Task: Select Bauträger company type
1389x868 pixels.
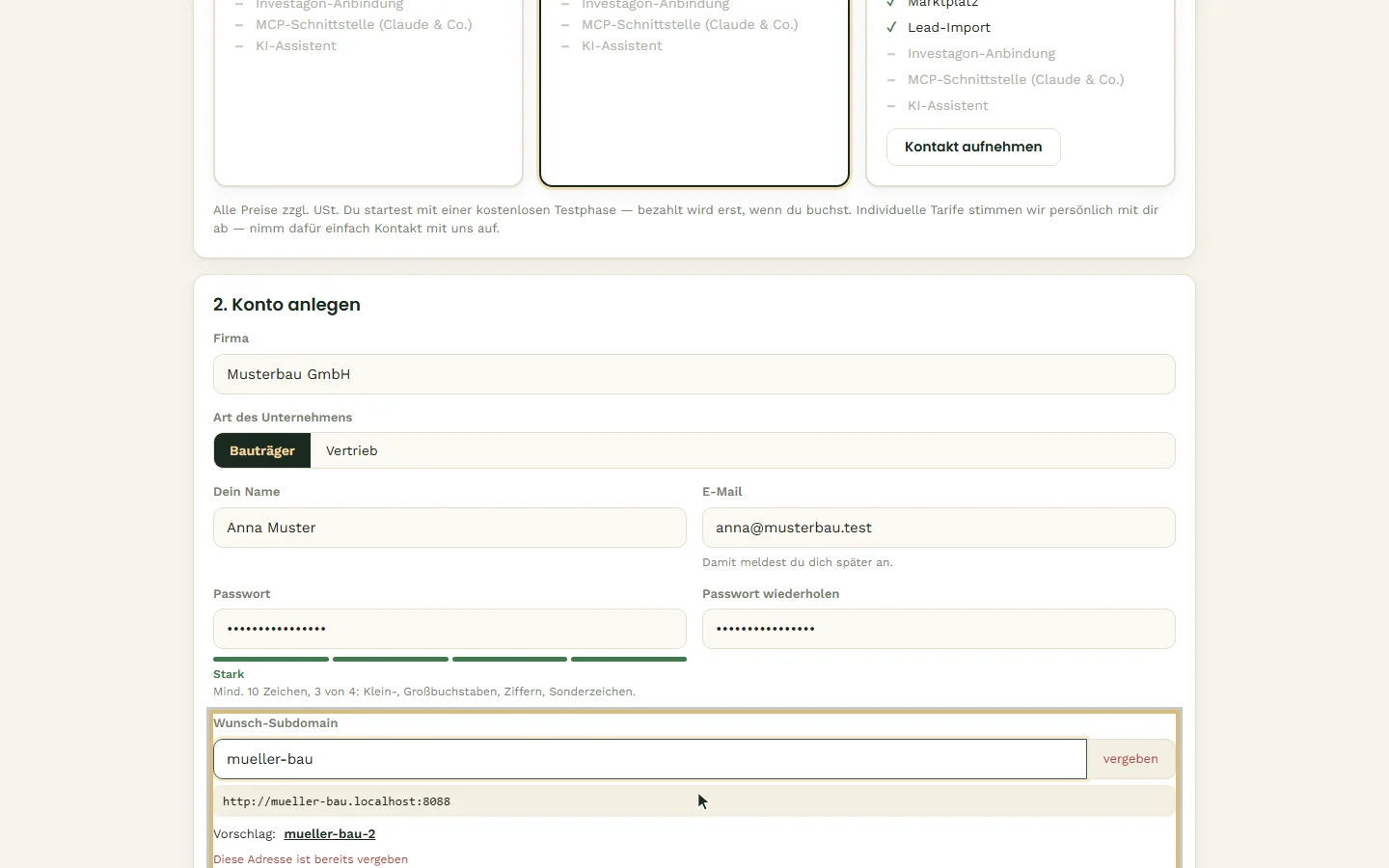Action: click(x=262, y=450)
